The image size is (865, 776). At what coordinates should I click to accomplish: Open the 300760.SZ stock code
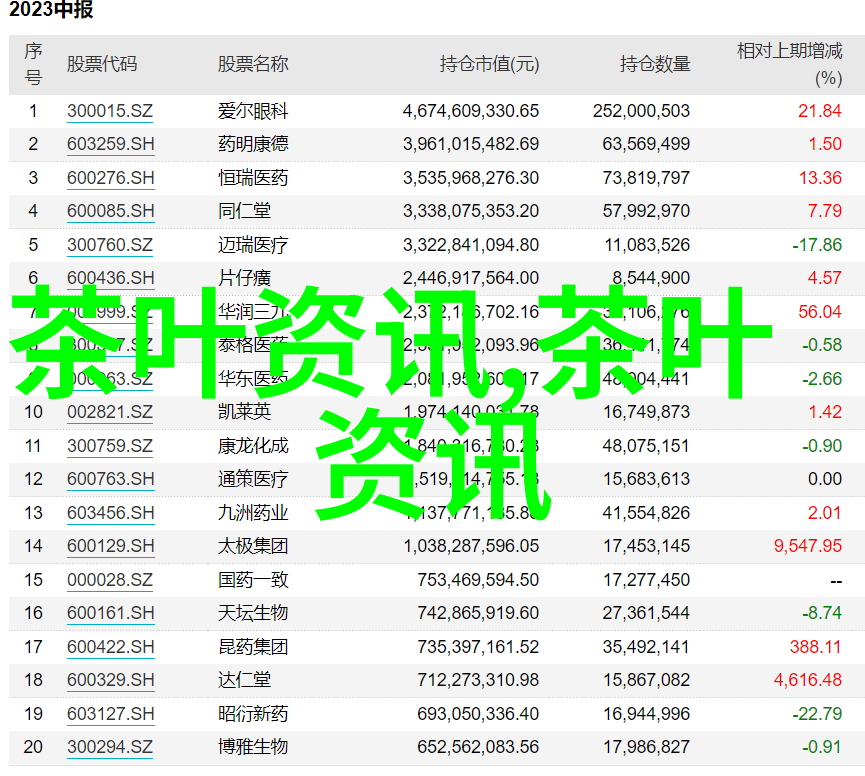click(110, 245)
